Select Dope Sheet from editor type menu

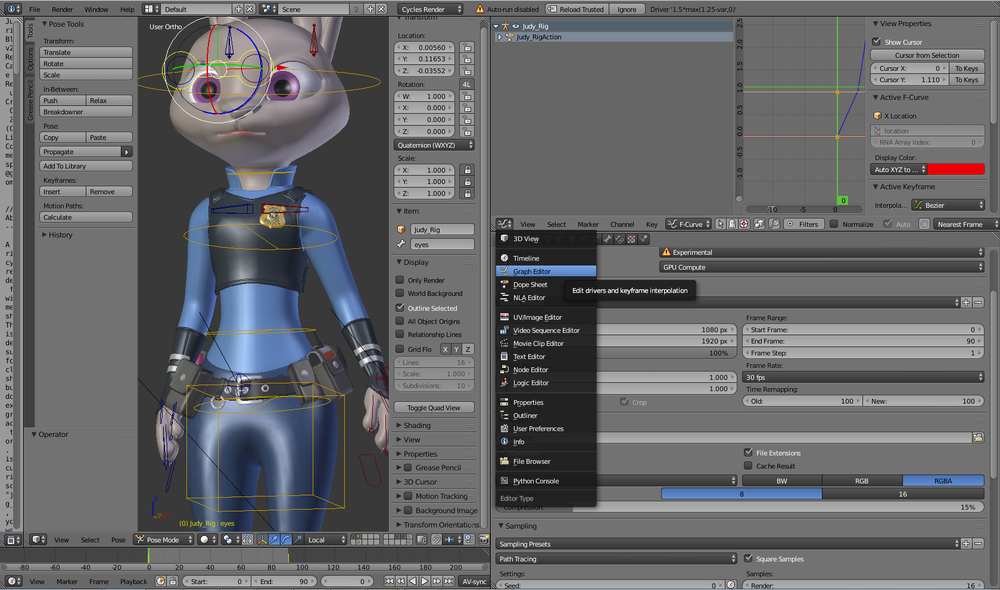tap(545, 284)
